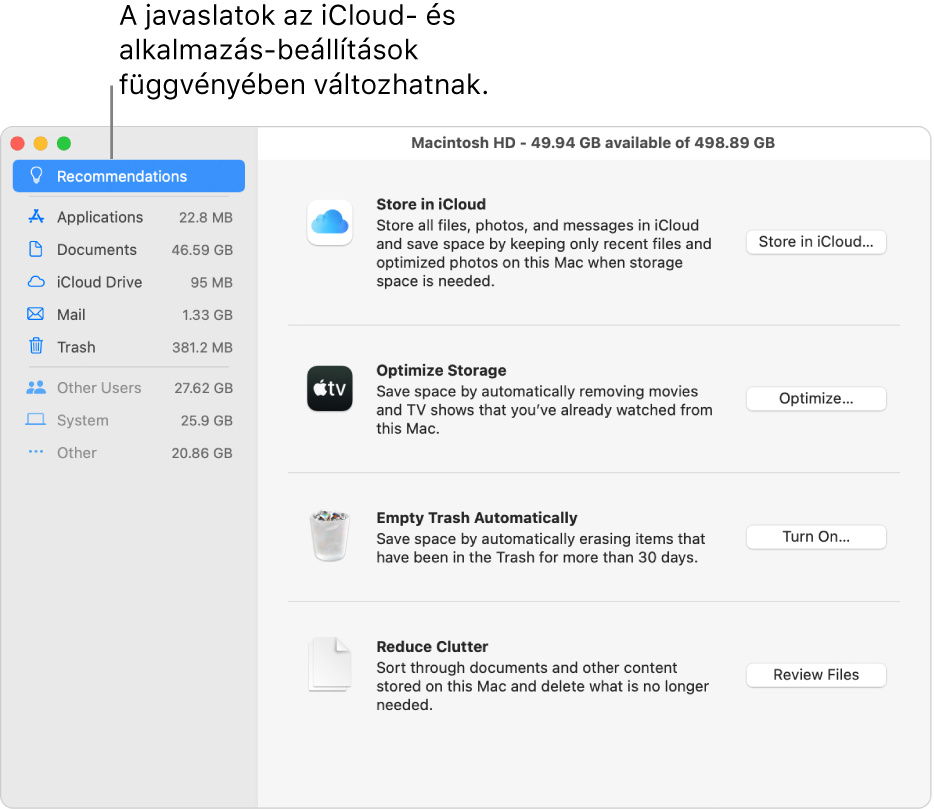Viewport: 934px width, 809px height.
Task: Click the iCloud Drive cloud icon
Action: 36,281
